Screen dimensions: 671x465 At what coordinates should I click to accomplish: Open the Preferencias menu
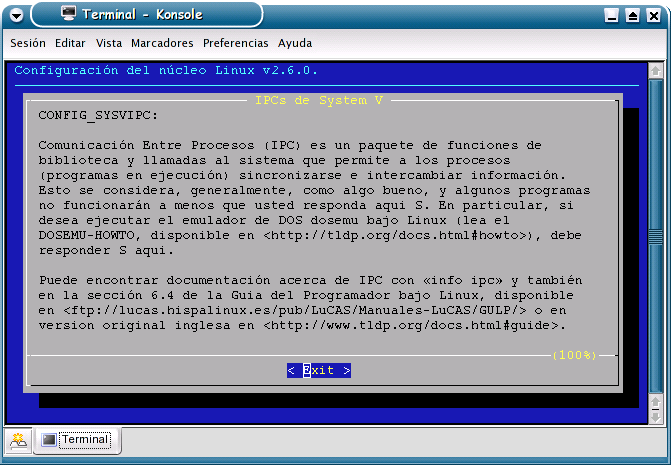(x=236, y=43)
